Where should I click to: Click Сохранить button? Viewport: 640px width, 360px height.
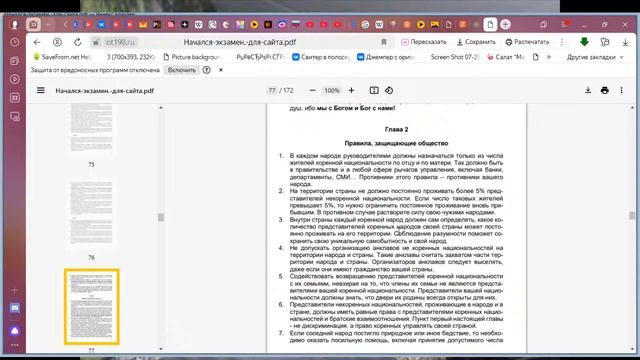click(476, 42)
